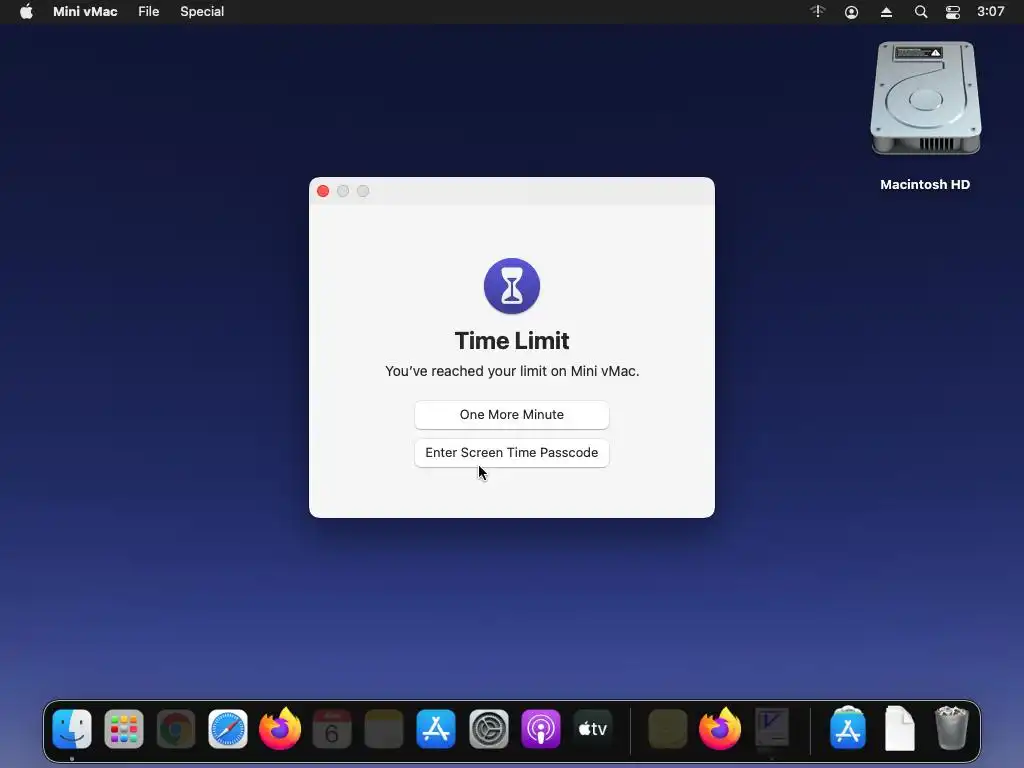Open System Preferences gear in Dock
1024x768 pixels.
[x=488, y=729]
